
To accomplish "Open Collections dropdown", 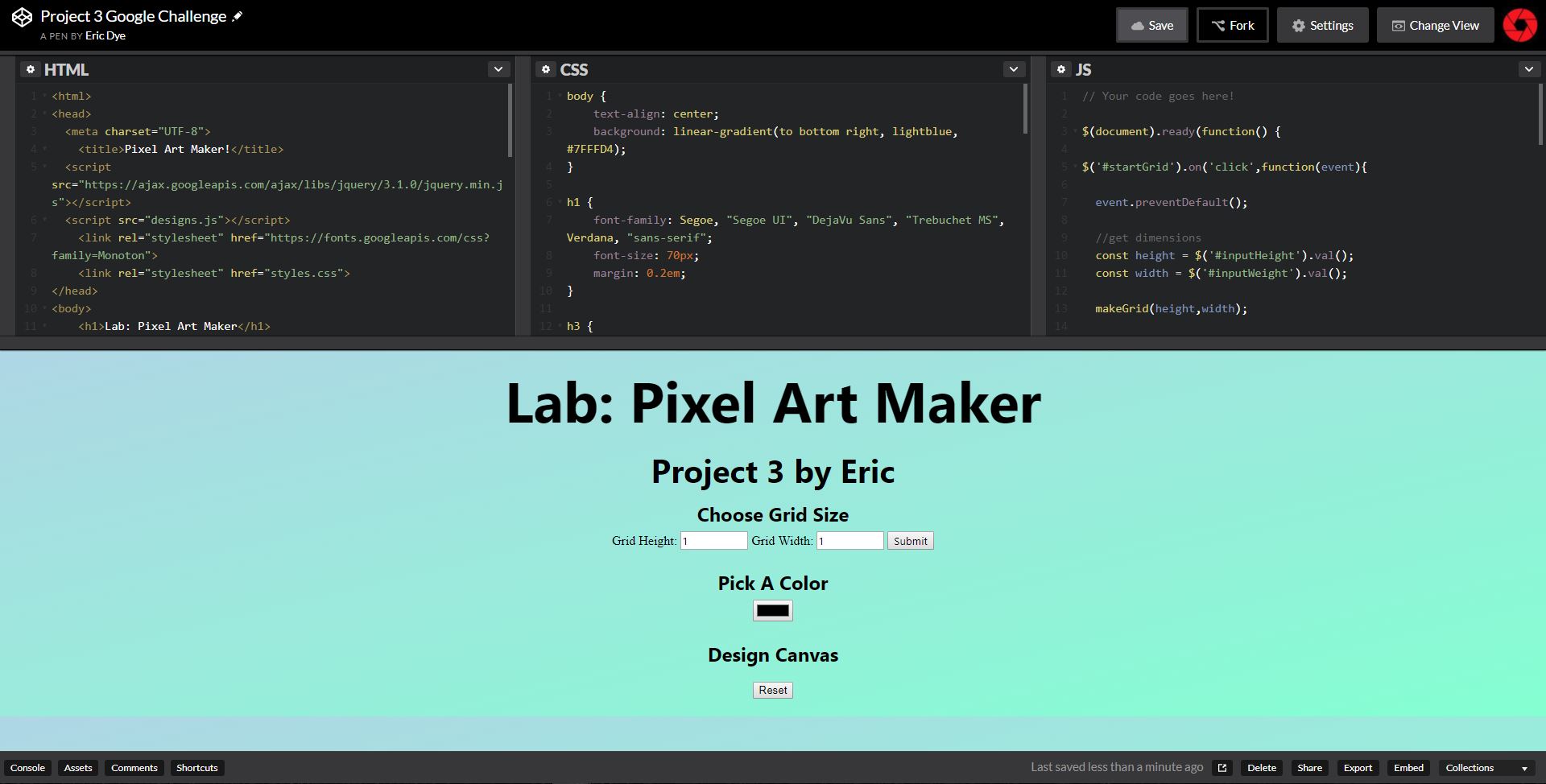I will (1486, 768).
